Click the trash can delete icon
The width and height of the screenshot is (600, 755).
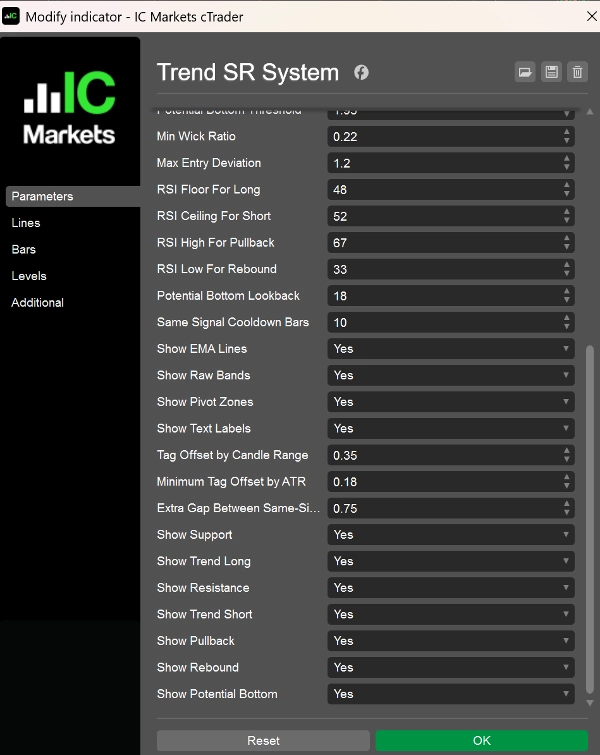point(577,72)
